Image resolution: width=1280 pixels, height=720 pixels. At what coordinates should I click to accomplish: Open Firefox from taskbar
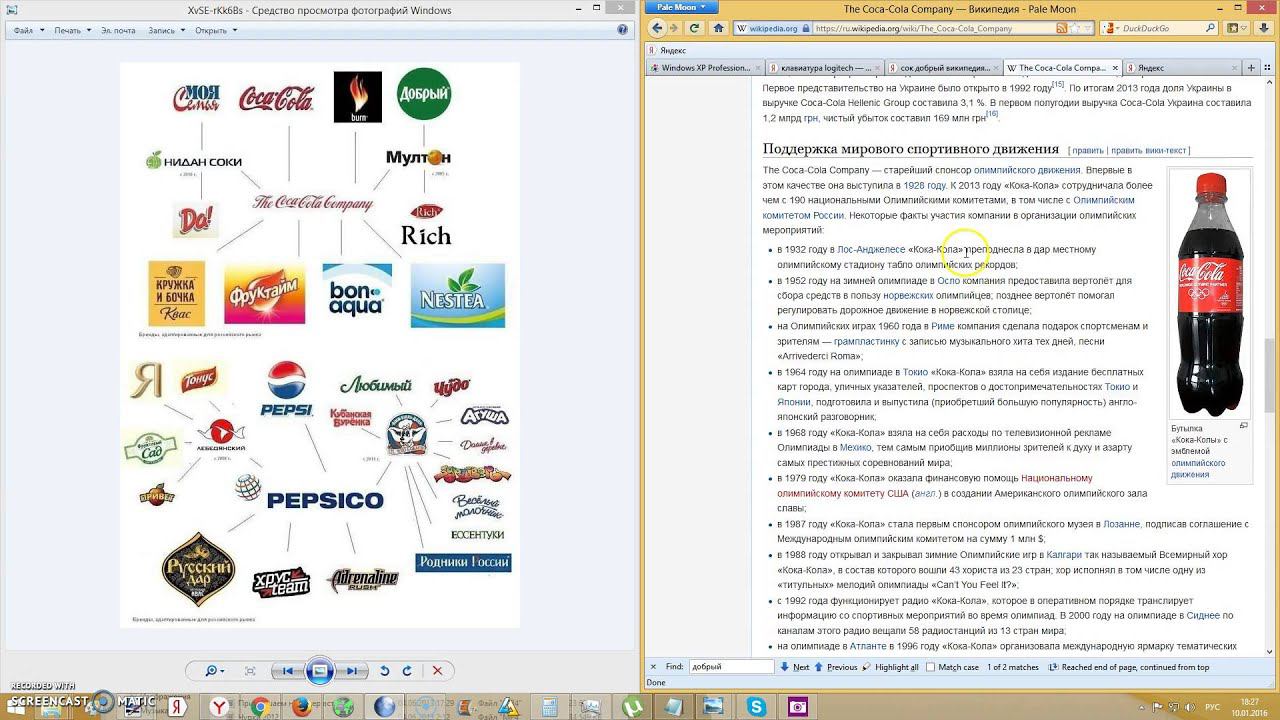coord(301,707)
